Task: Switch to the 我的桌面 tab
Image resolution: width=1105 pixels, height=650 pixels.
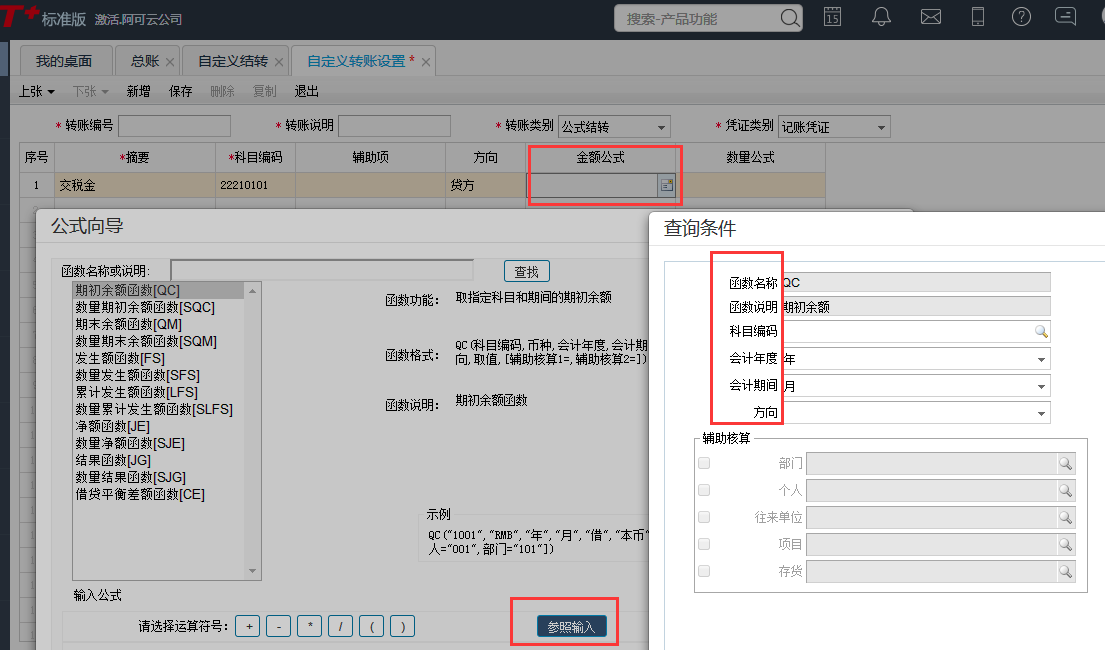Action: click(64, 60)
